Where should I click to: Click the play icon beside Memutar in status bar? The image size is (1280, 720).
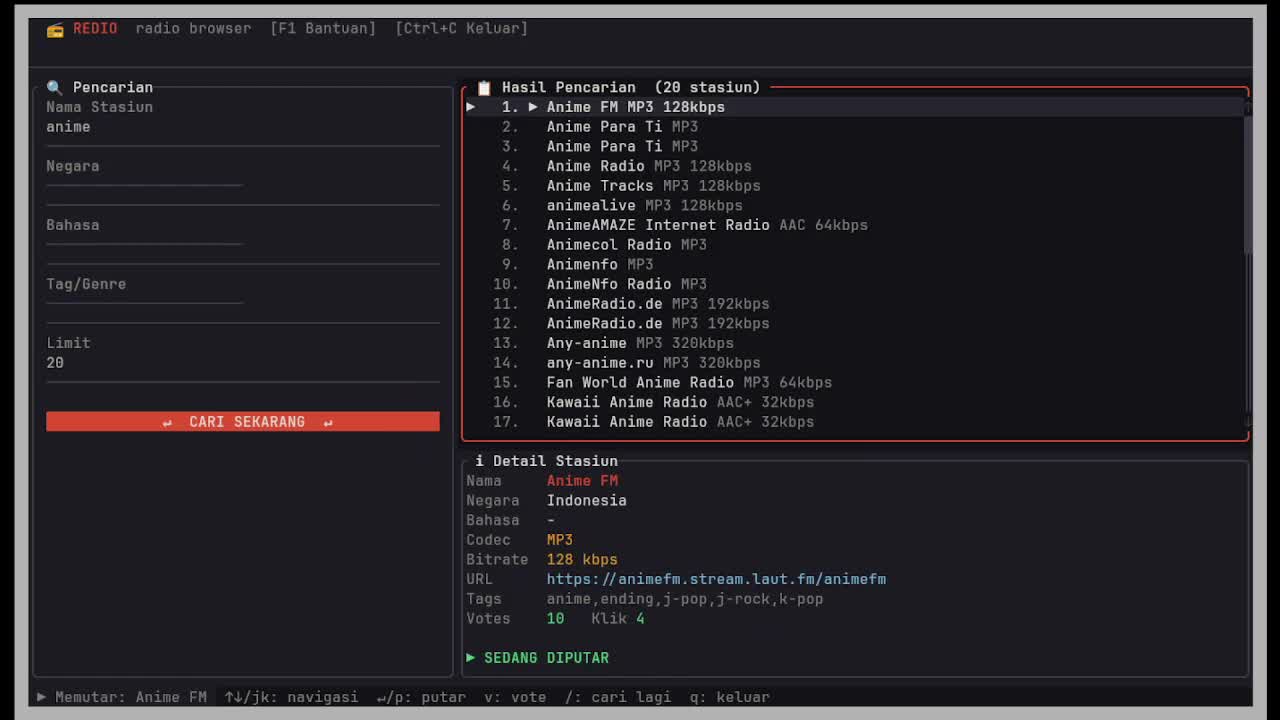tap(41, 697)
